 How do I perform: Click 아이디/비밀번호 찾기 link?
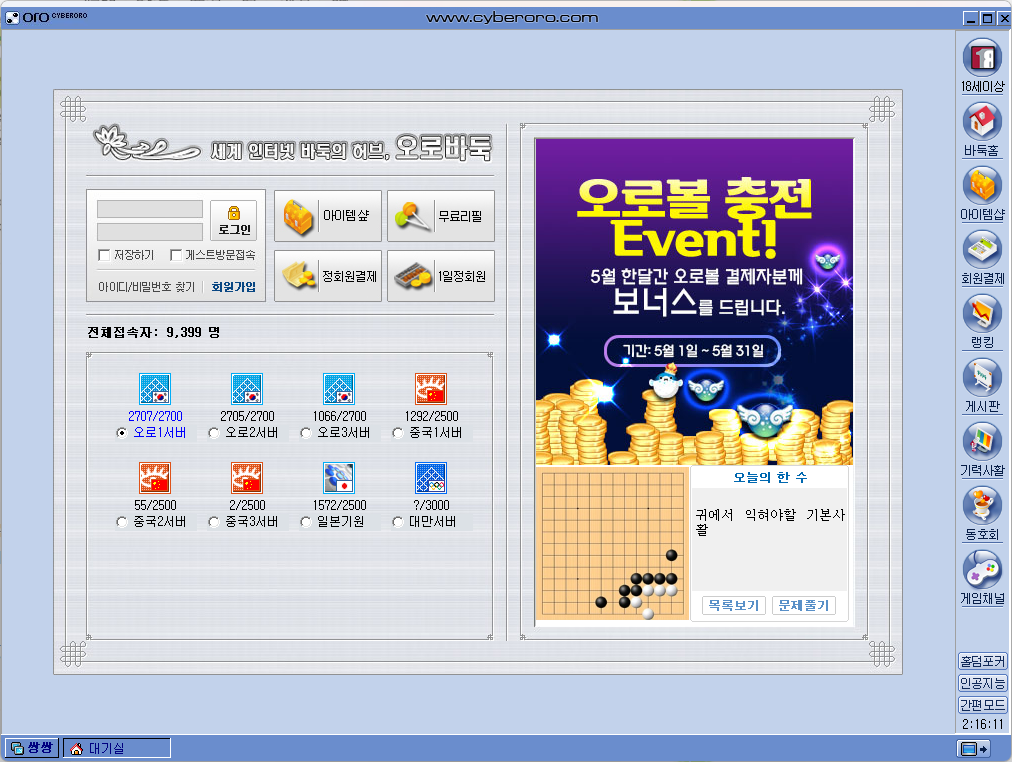tap(146, 286)
